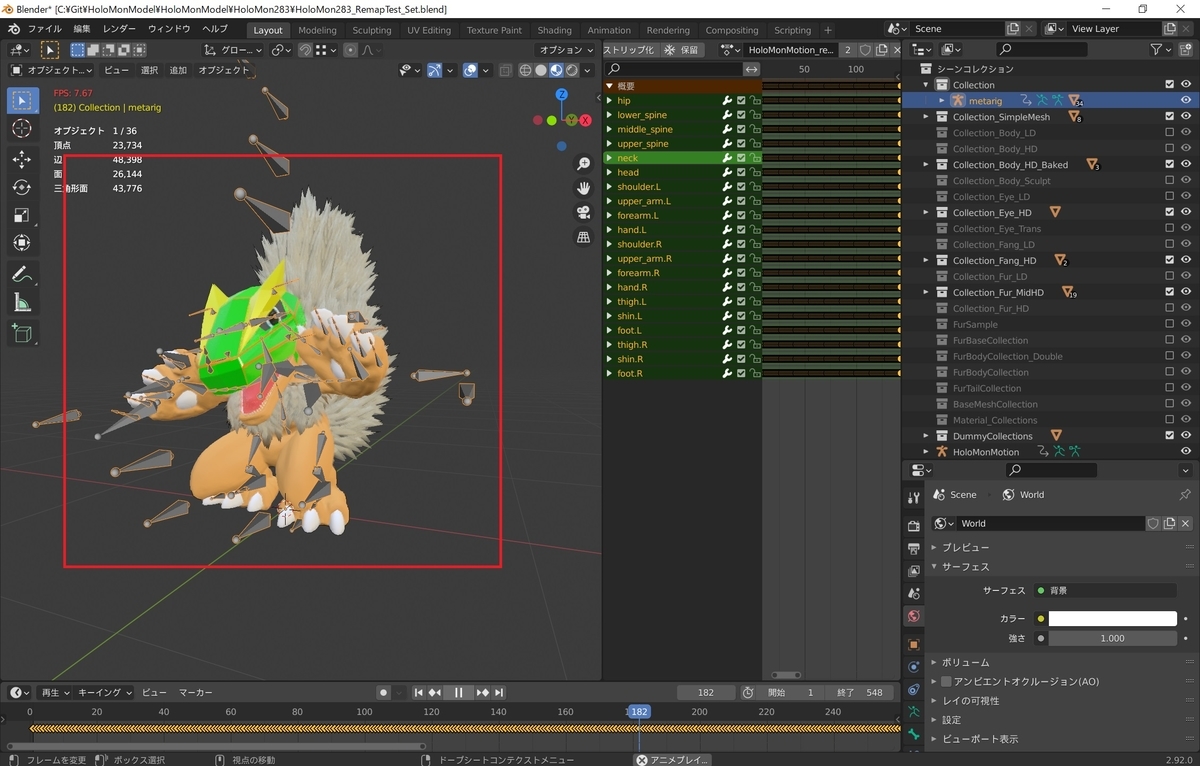The width and height of the screenshot is (1200, 766).
Task: Toggle X-ray view in viewport header
Action: click(506, 70)
